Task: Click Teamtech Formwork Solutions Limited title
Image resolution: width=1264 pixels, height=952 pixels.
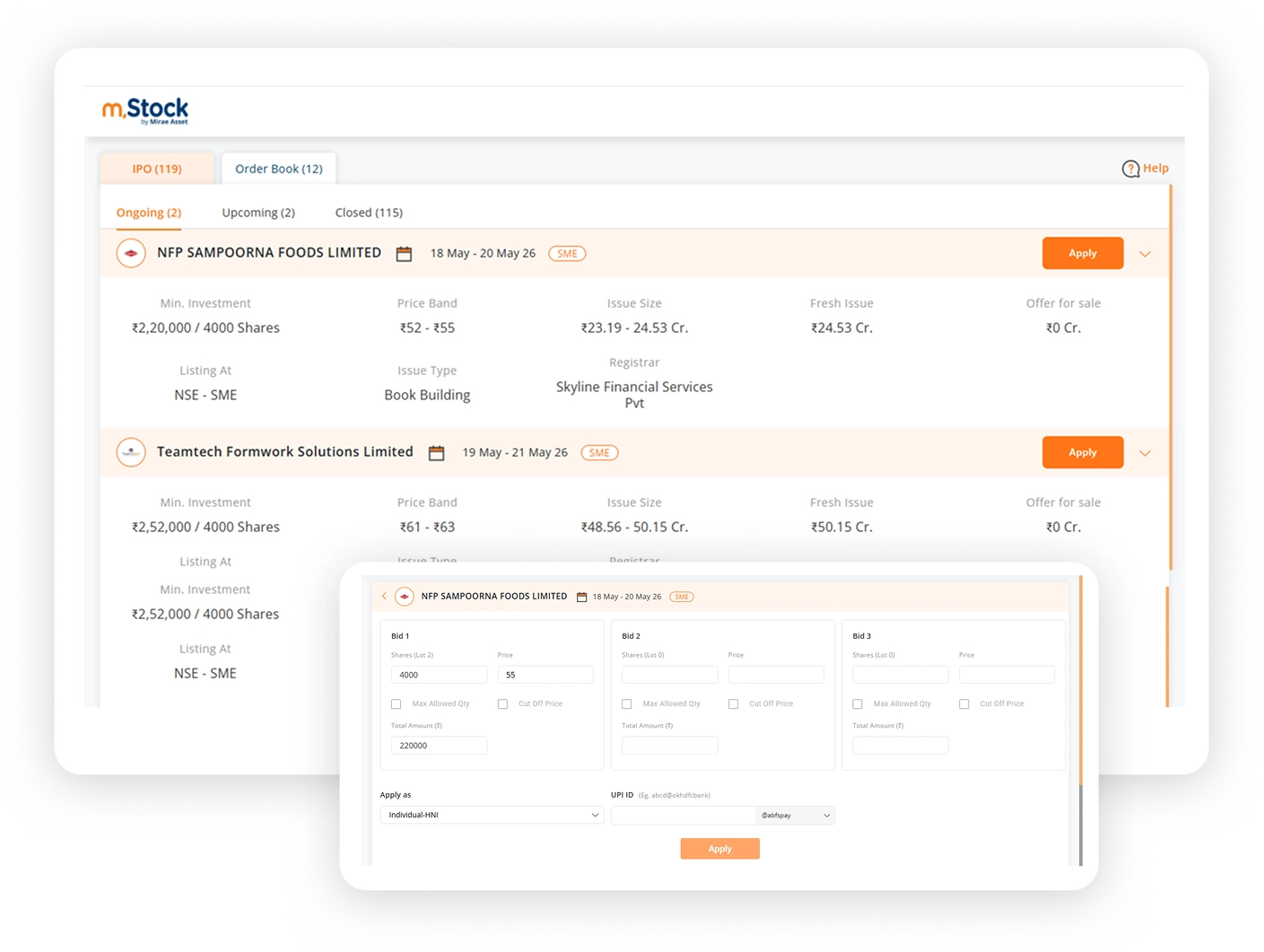Action: point(285,452)
